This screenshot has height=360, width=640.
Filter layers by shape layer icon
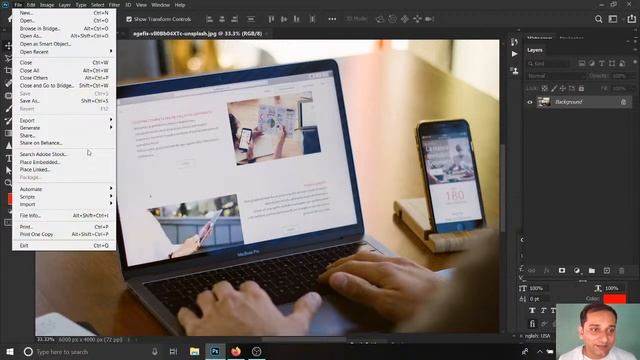click(612, 63)
